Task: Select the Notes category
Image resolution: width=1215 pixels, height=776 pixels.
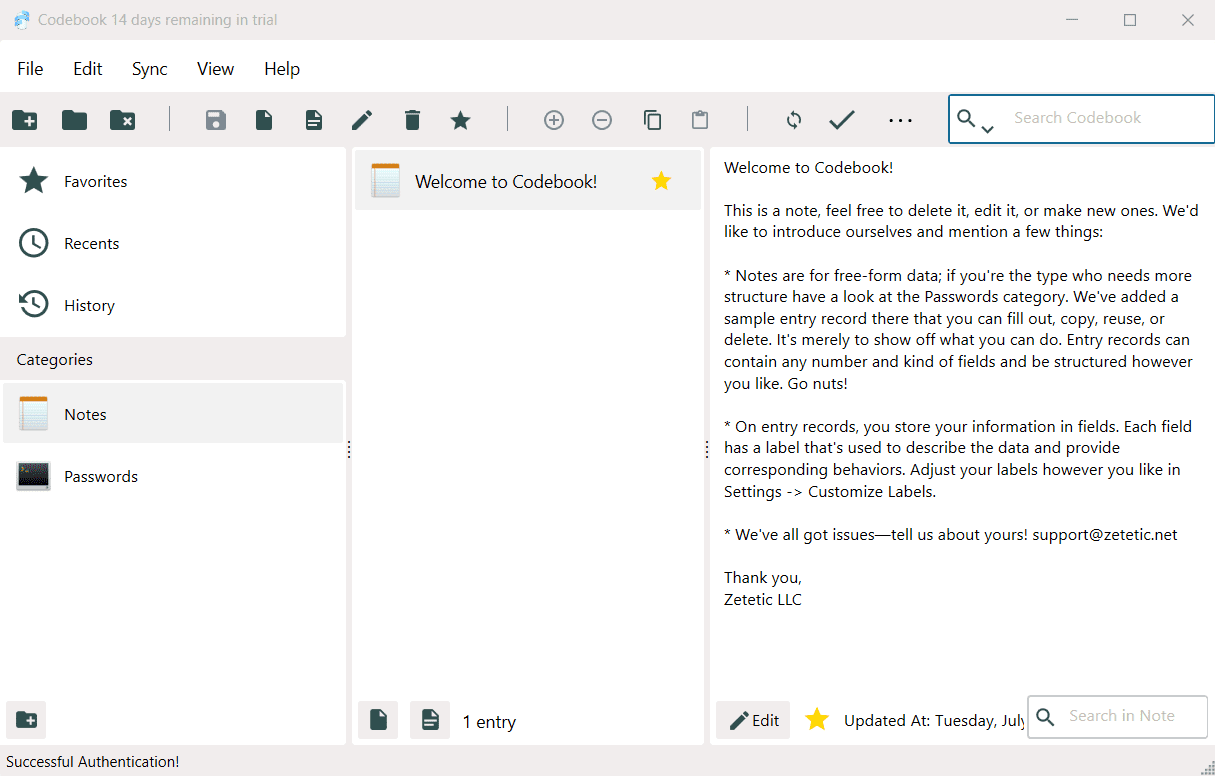Action: (x=173, y=414)
